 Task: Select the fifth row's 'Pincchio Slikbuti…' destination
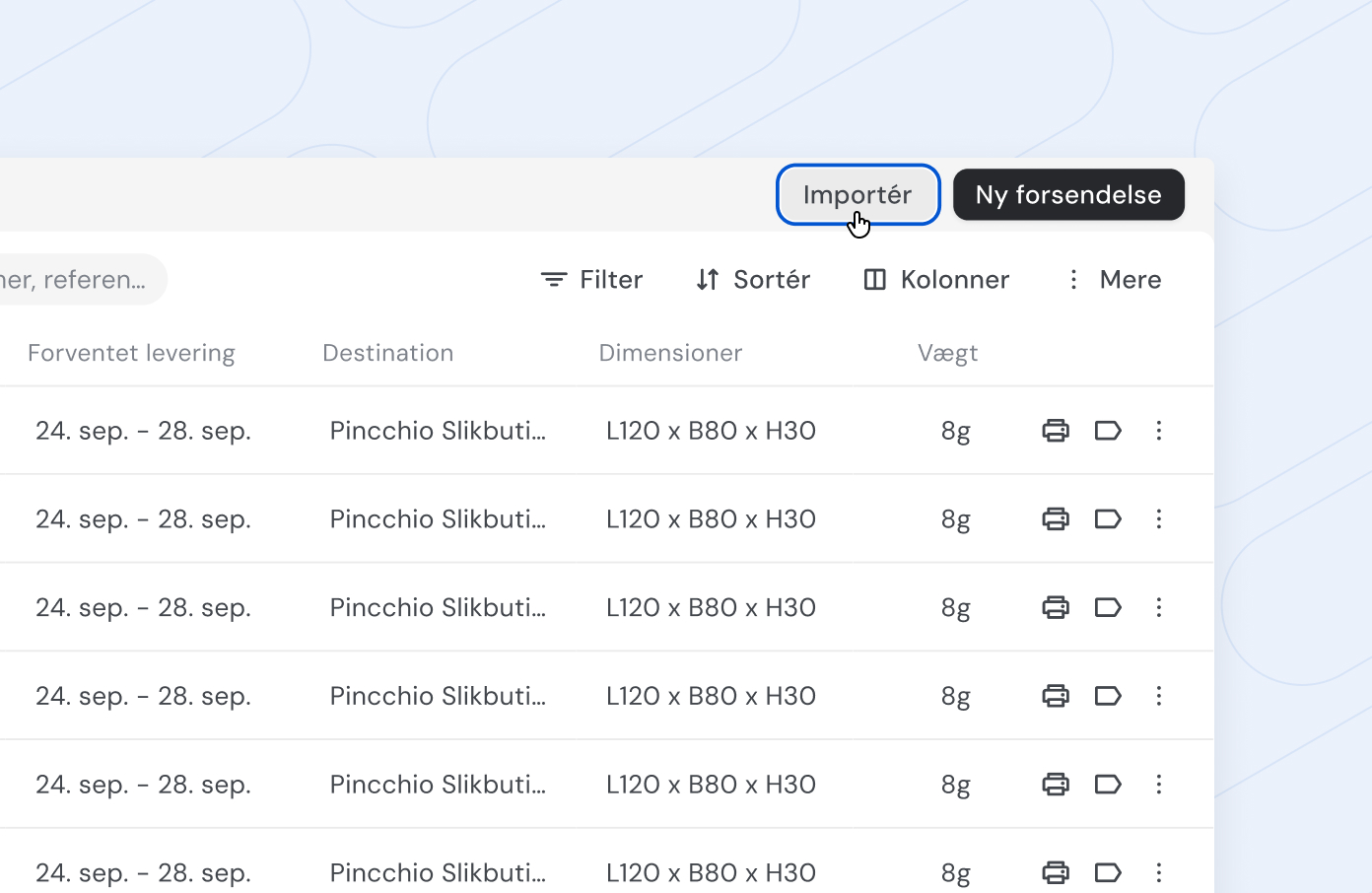[x=438, y=784]
